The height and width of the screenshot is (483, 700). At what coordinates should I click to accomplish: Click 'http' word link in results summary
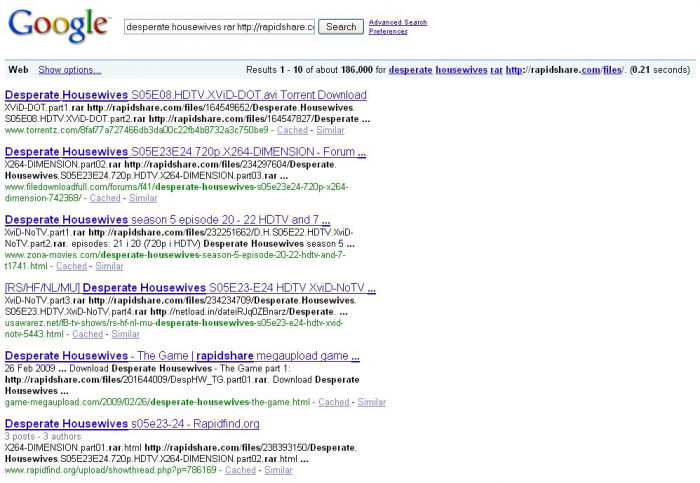(514, 70)
